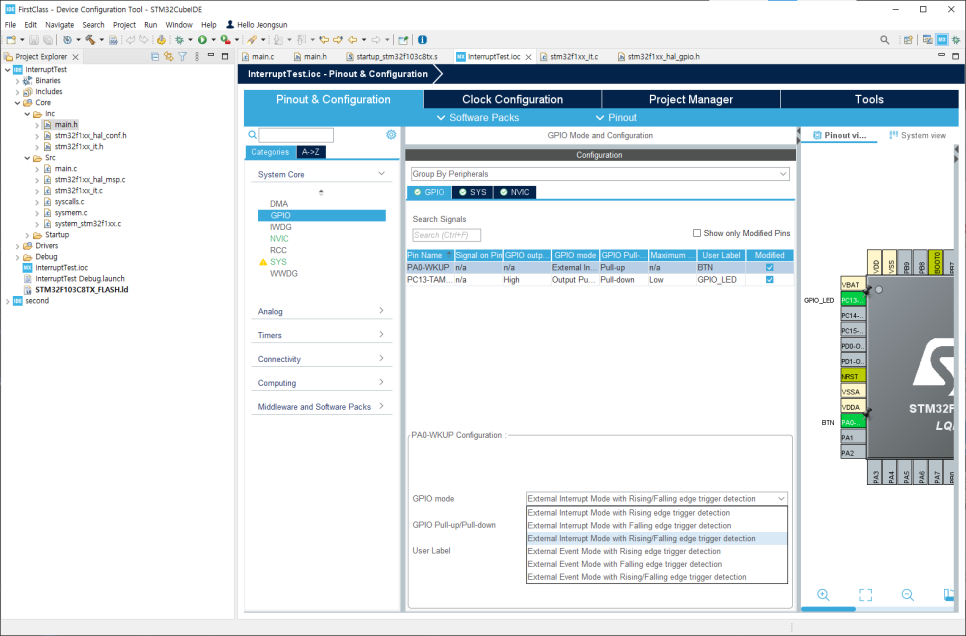Click the green Run toolbar icon

click(202, 40)
